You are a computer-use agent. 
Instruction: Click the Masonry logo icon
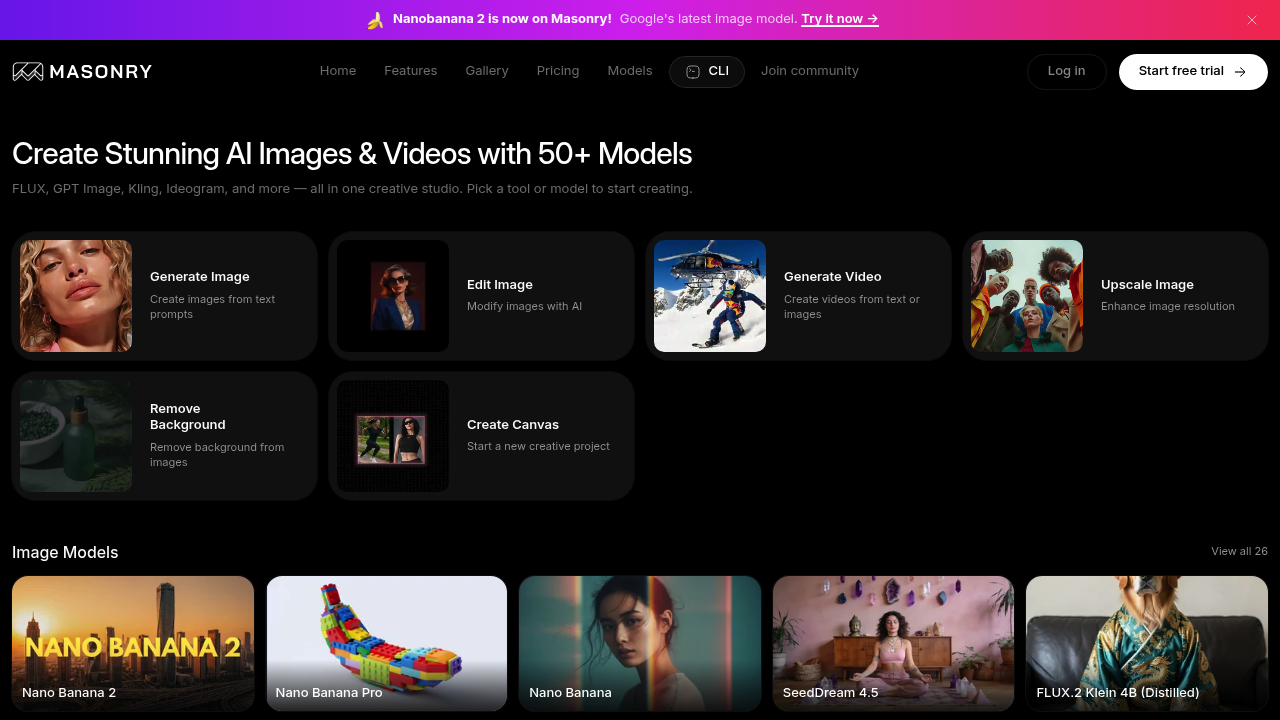(x=27, y=71)
